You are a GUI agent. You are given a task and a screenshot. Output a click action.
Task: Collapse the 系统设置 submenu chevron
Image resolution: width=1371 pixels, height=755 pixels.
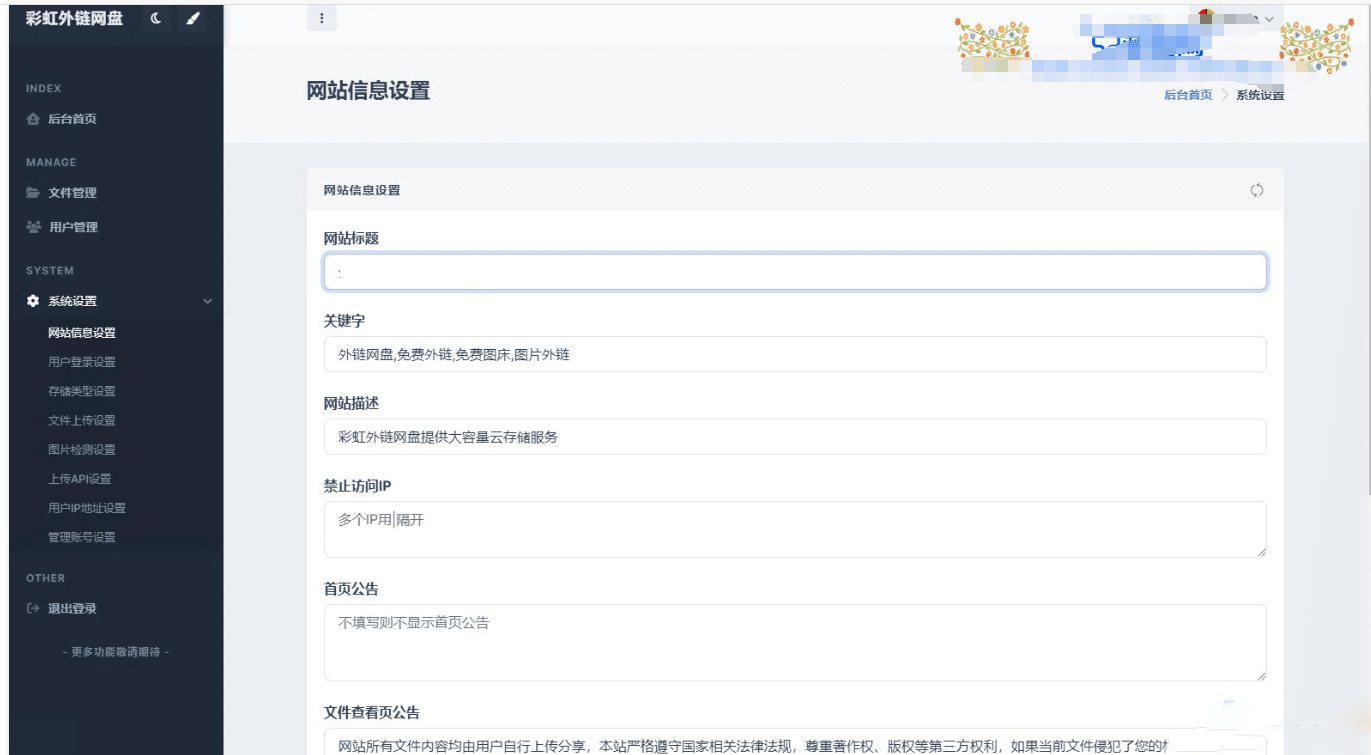(207, 301)
